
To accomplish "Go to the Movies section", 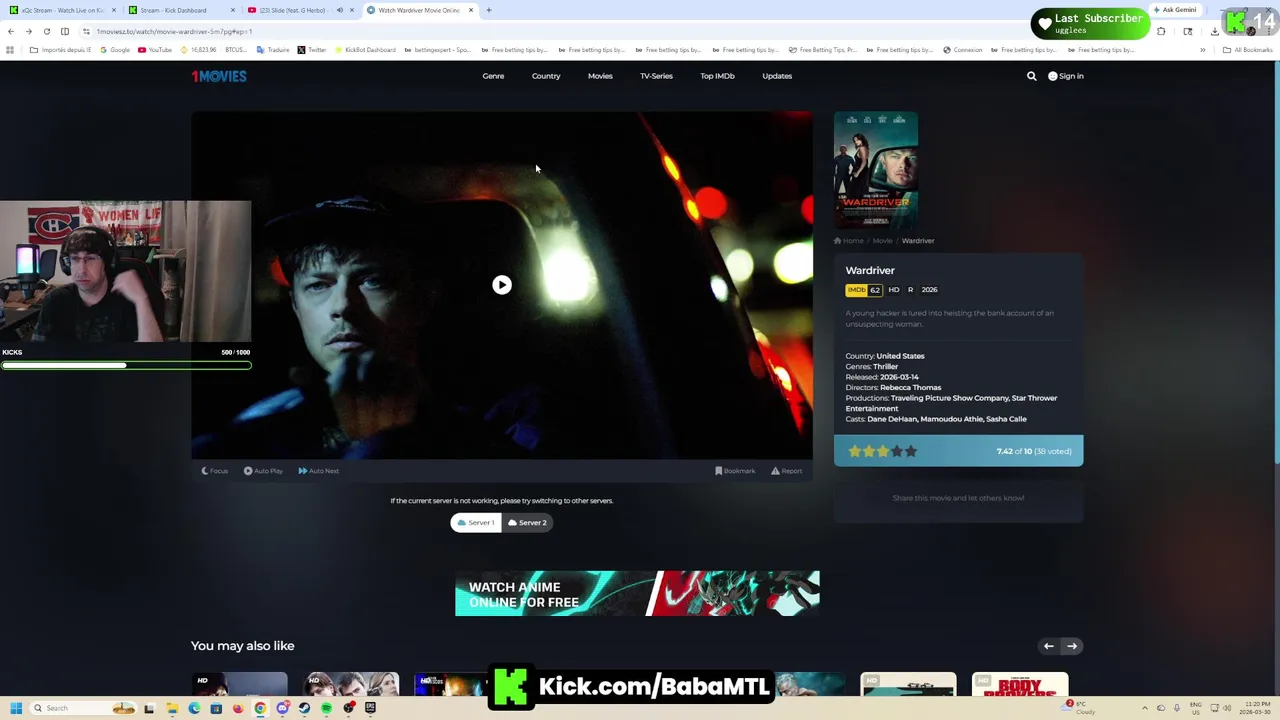I will (x=600, y=76).
